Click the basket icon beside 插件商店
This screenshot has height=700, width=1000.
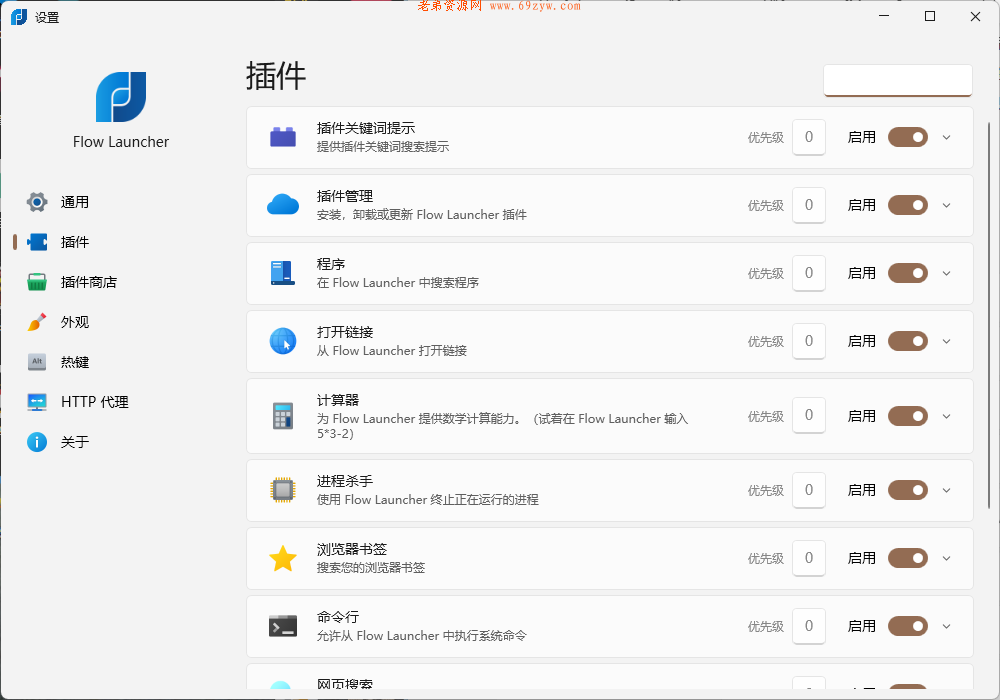coord(37,282)
